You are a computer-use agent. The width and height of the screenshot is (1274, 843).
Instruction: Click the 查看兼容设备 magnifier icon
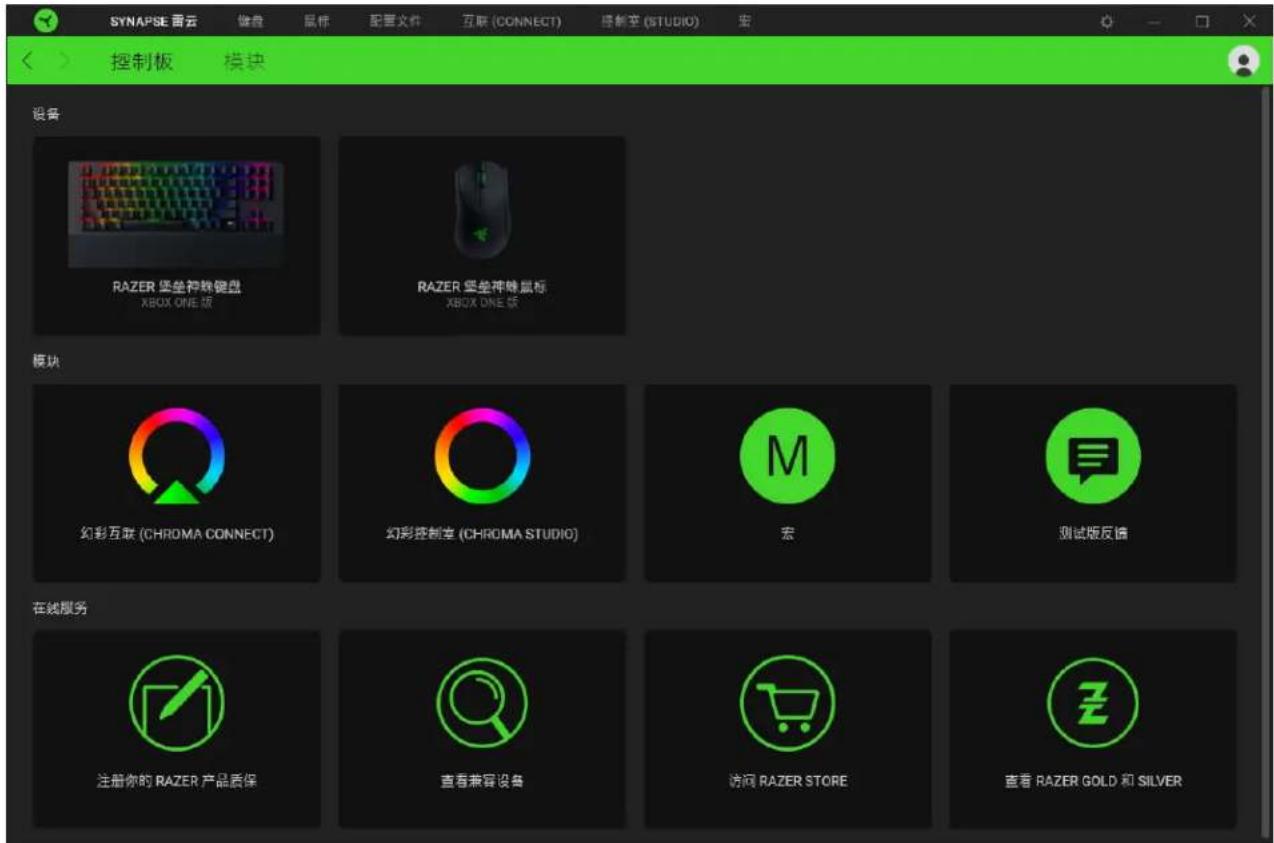coord(482,703)
